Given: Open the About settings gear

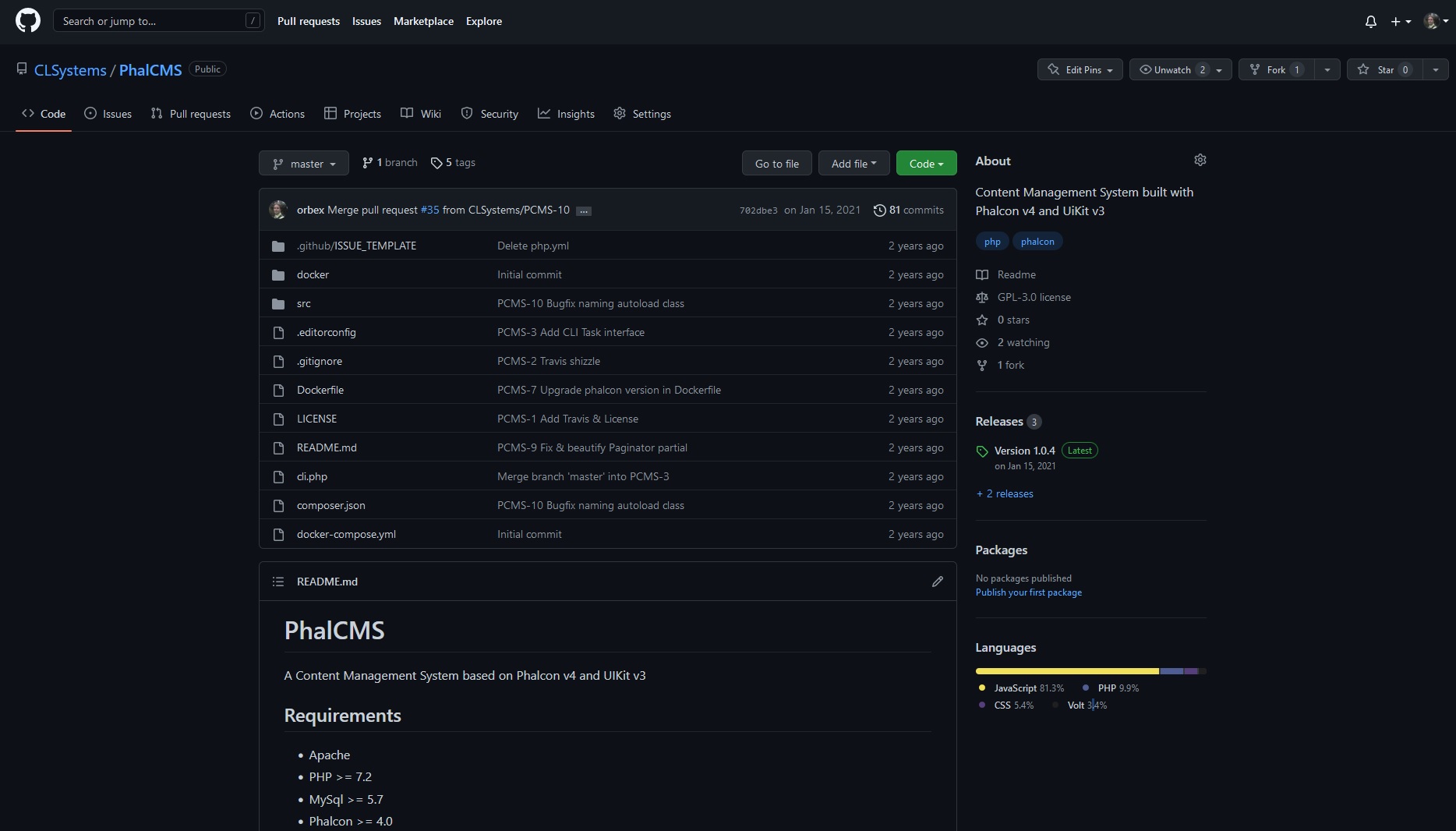Looking at the screenshot, I should tap(1200, 160).
